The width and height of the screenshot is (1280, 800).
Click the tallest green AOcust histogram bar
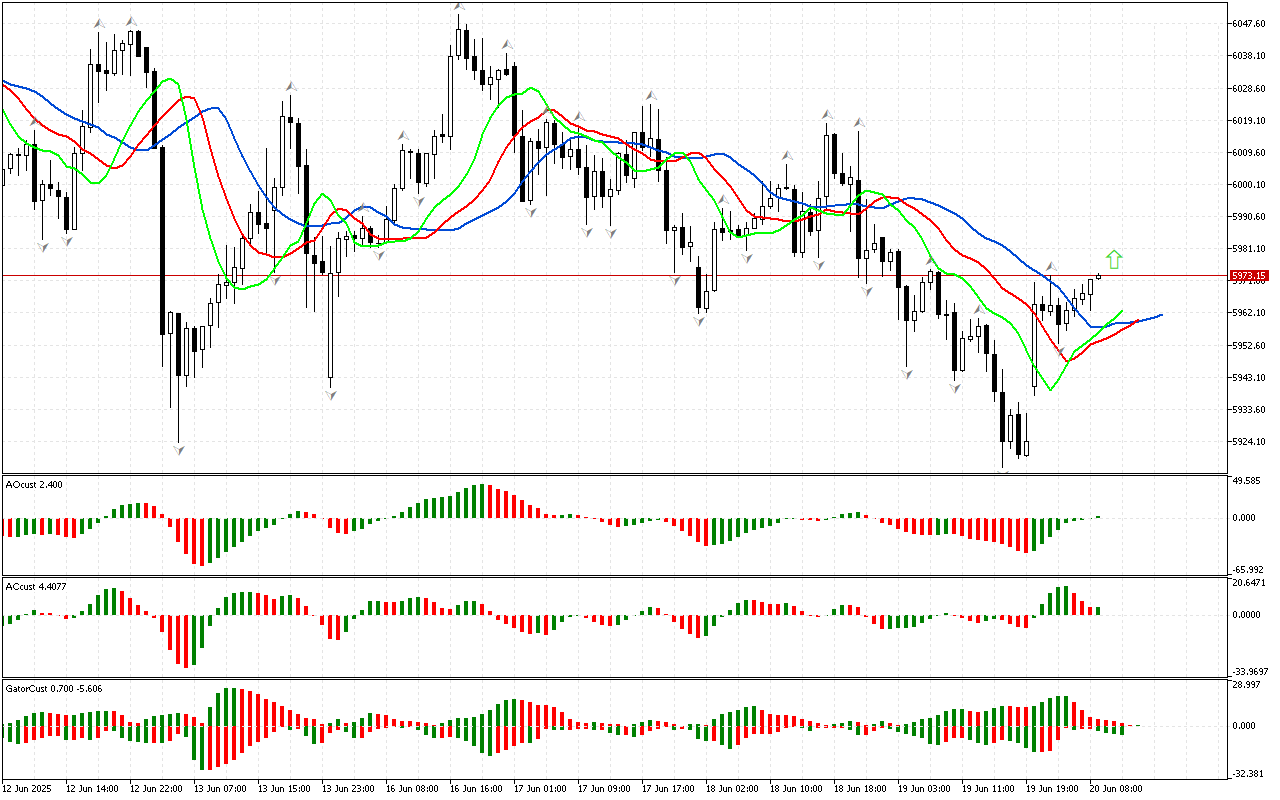pyautogui.click(x=482, y=501)
